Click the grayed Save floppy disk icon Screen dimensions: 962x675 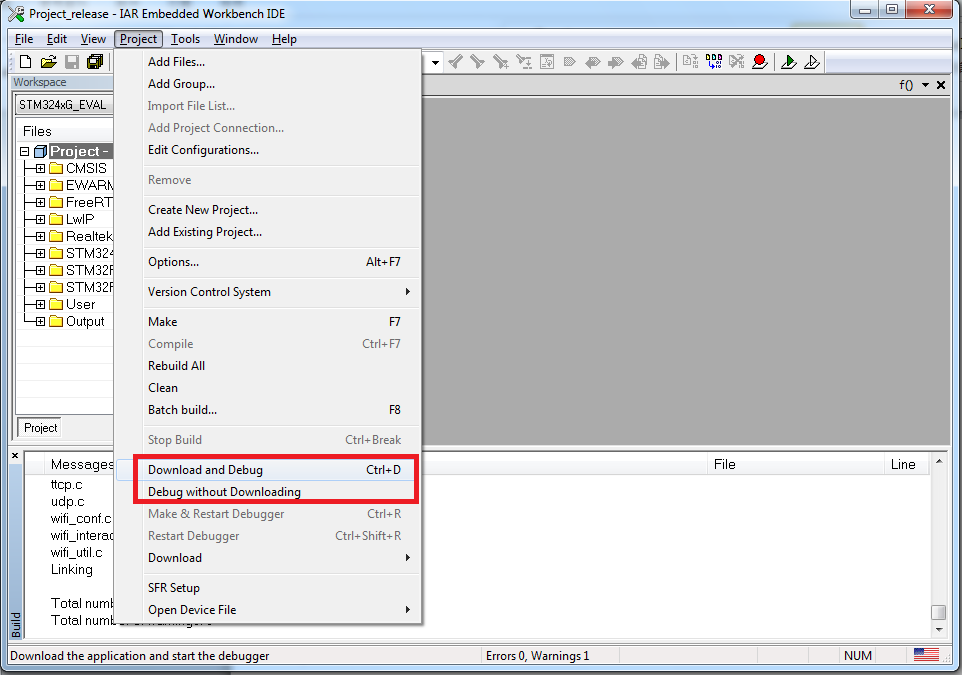[x=72, y=61]
